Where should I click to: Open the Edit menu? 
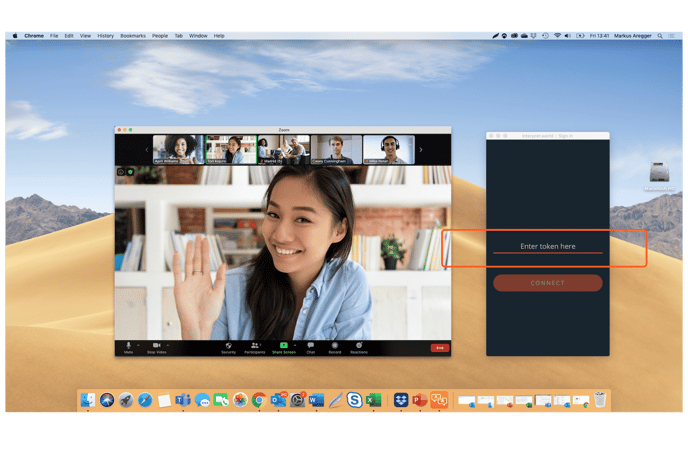(x=69, y=36)
